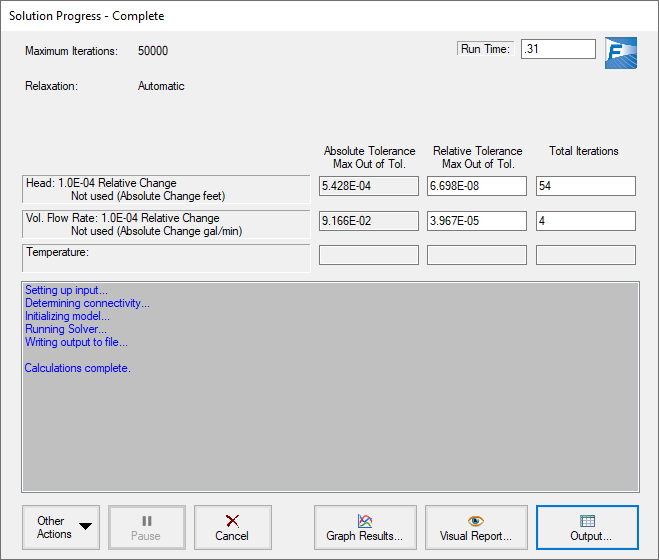
Task: Click the Run Time field
Action: [x=557, y=49]
